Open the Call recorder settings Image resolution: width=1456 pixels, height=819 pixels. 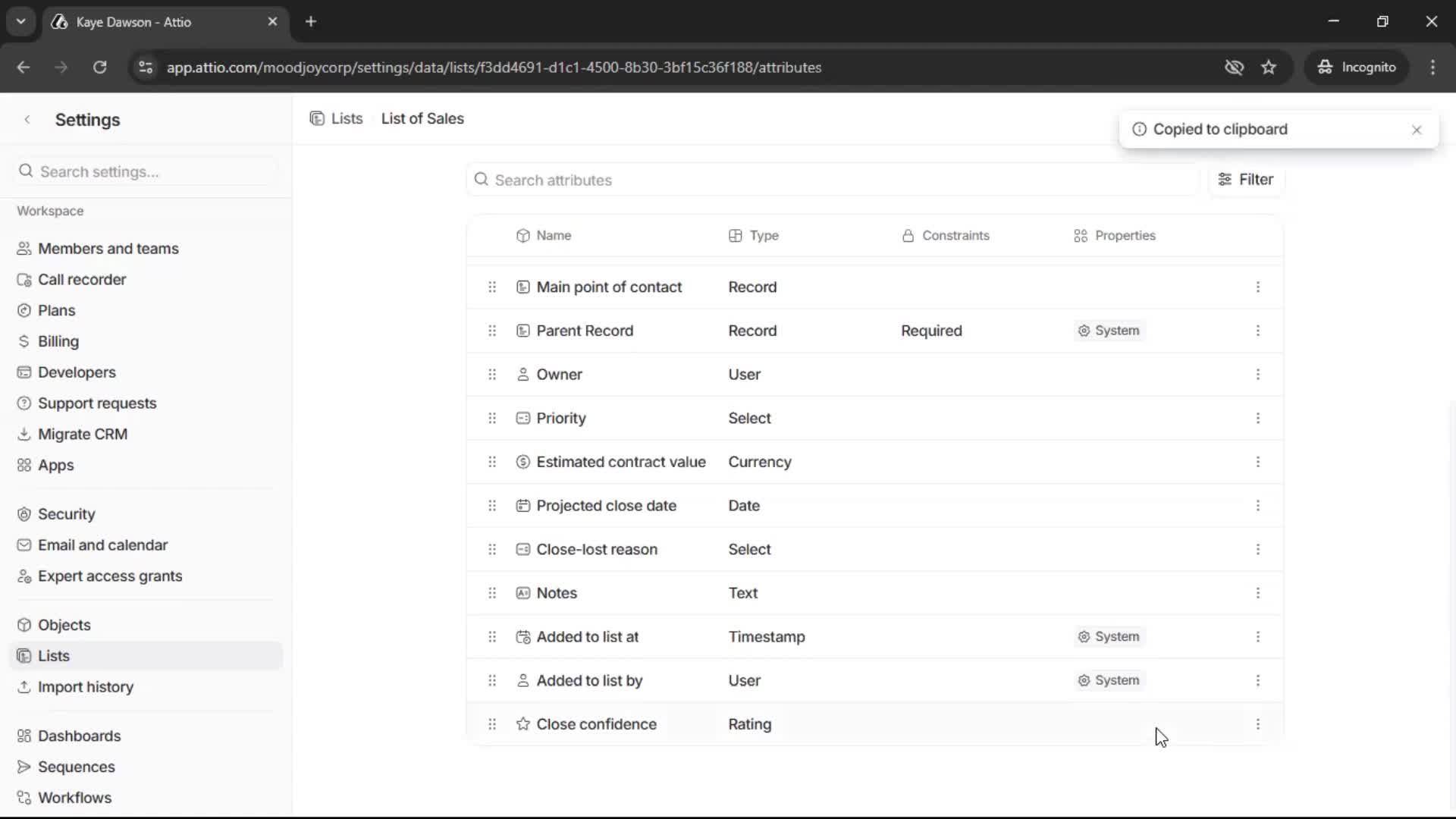pyautogui.click(x=83, y=279)
